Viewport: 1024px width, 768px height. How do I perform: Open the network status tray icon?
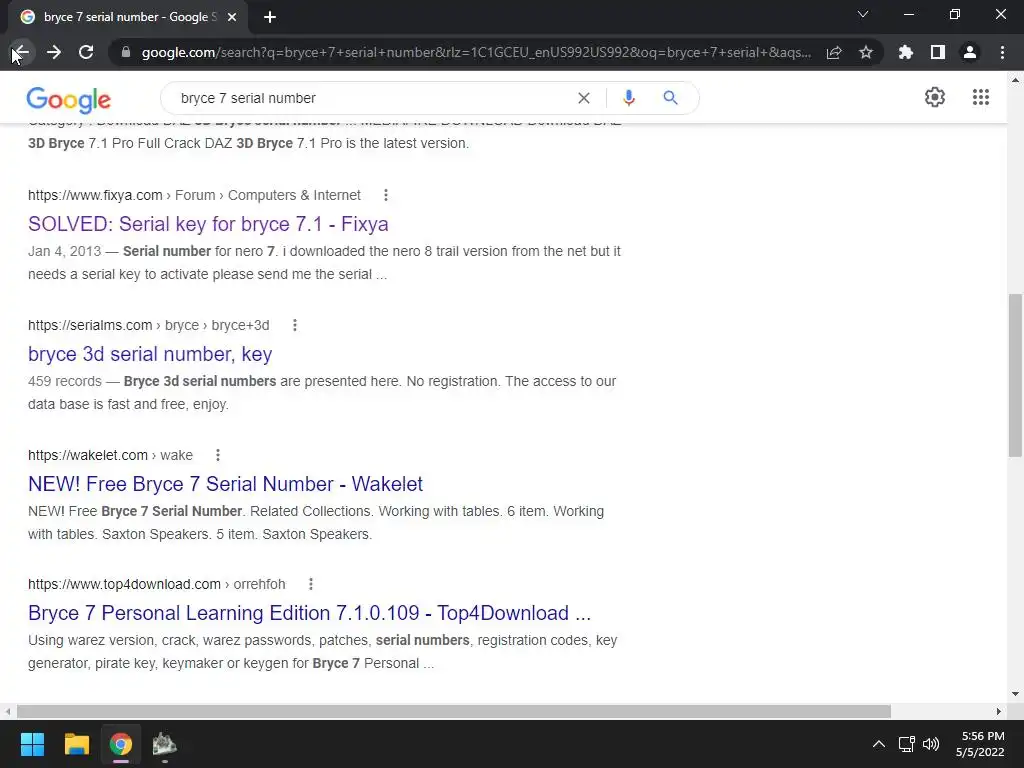906,744
